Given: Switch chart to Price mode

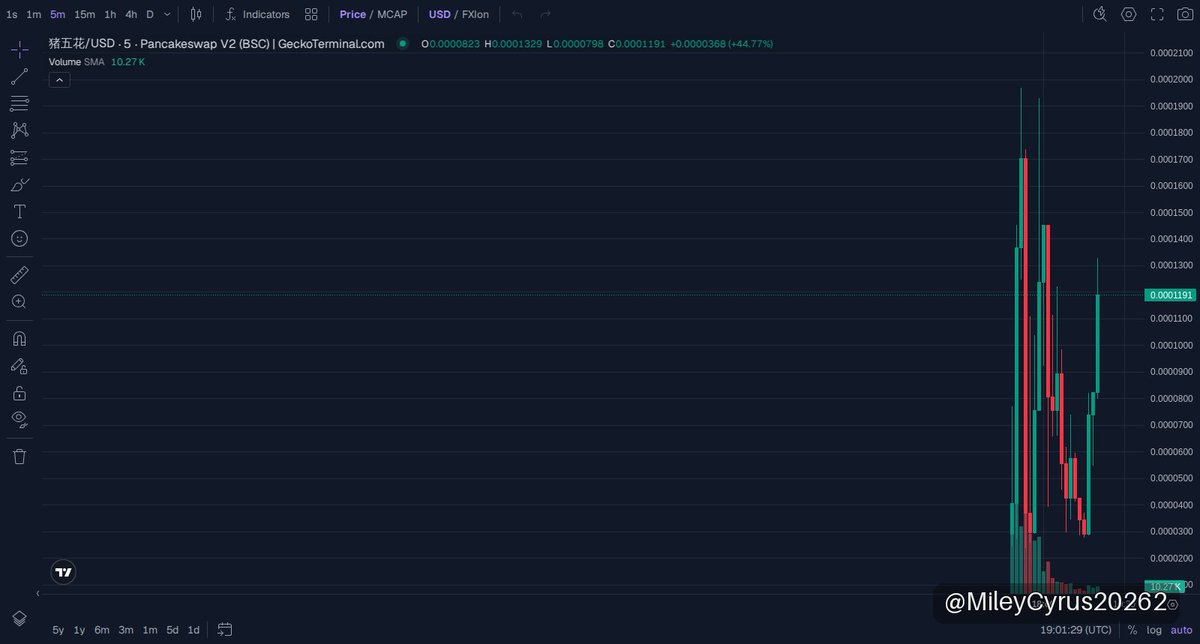Looking at the screenshot, I should point(352,14).
